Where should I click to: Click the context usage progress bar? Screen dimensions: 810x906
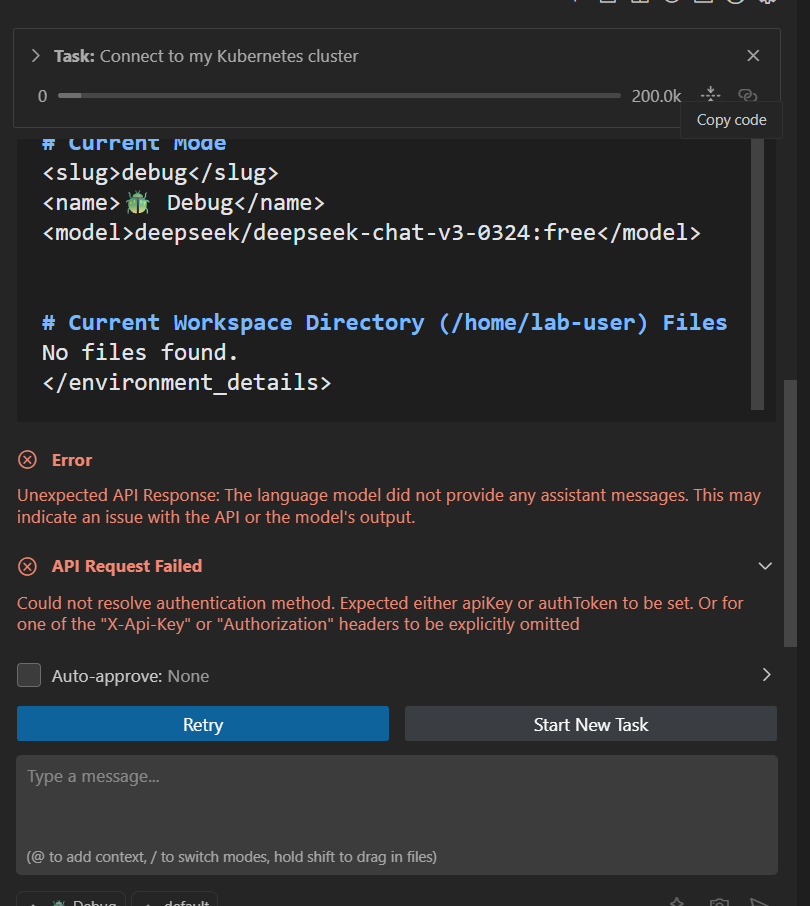[x=338, y=96]
